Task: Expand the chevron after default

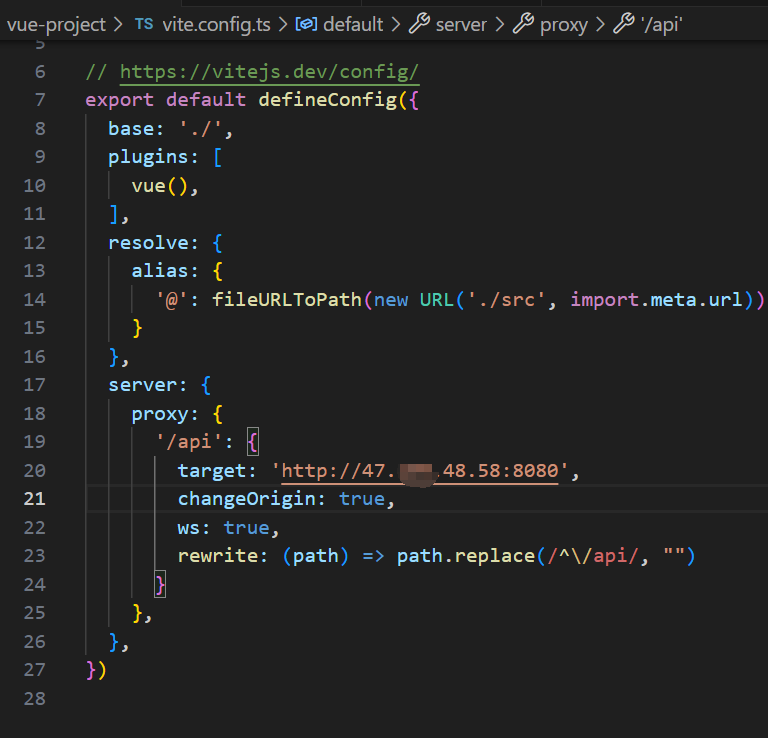Action: [x=396, y=24]
